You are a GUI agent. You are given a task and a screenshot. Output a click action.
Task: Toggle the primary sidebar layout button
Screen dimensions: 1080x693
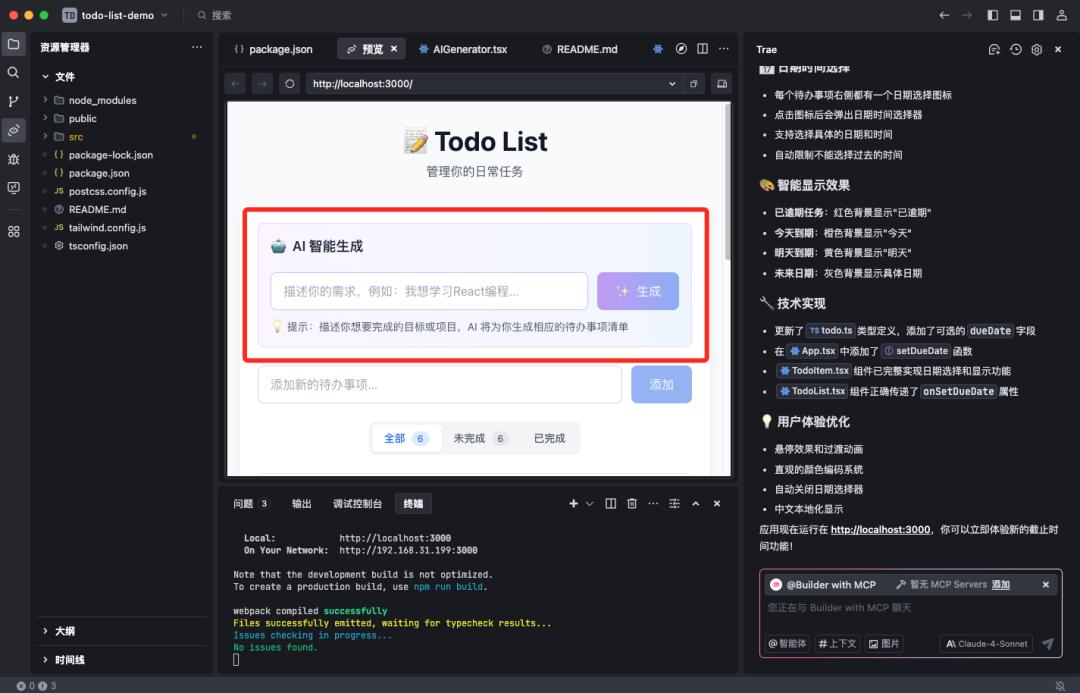click(x=993, y=15)
